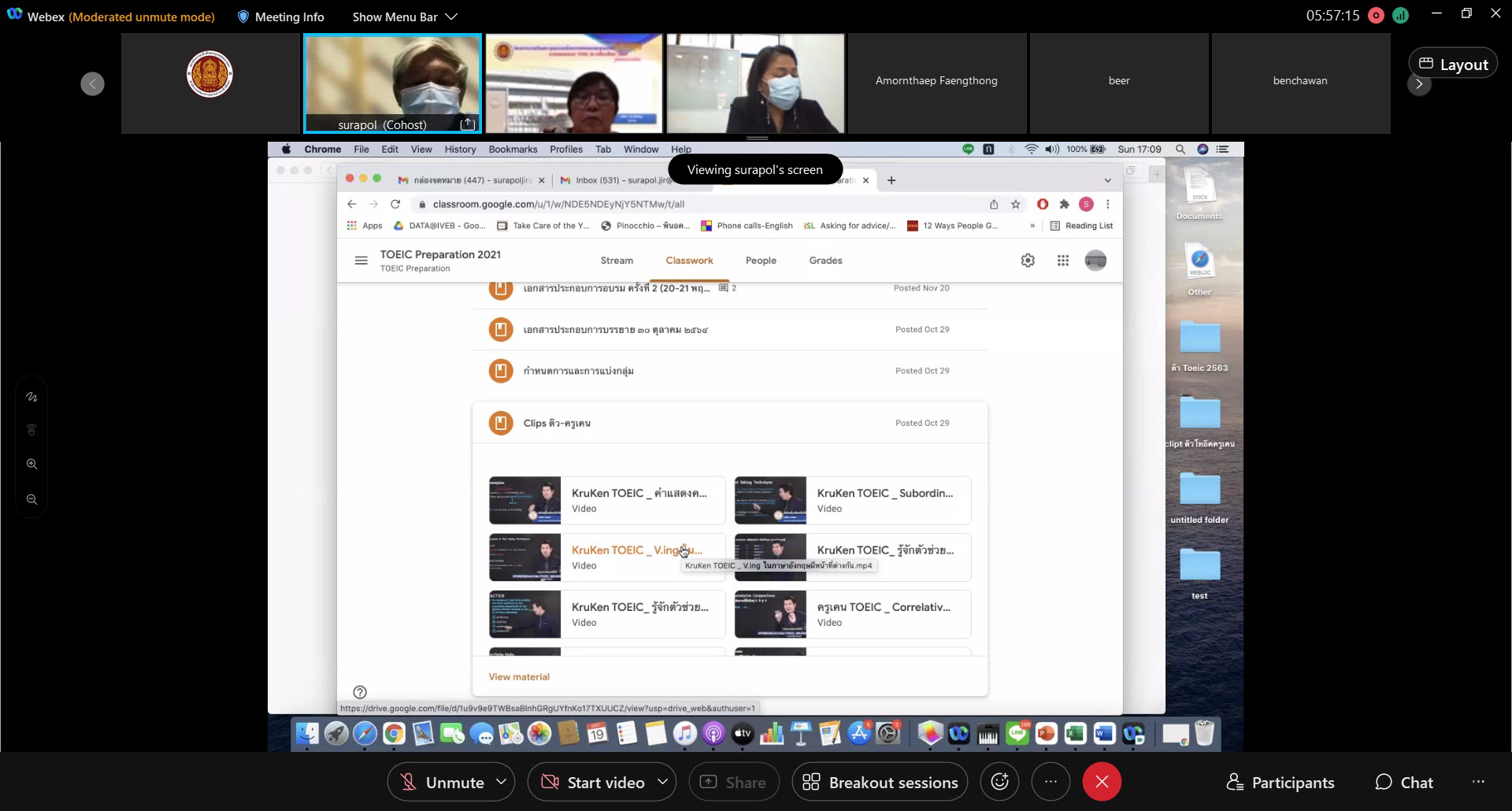This screenshot has width=1512, height=811.
Task: Select surapol (Cohost) video thumbnail
Action: pos(392,83)
